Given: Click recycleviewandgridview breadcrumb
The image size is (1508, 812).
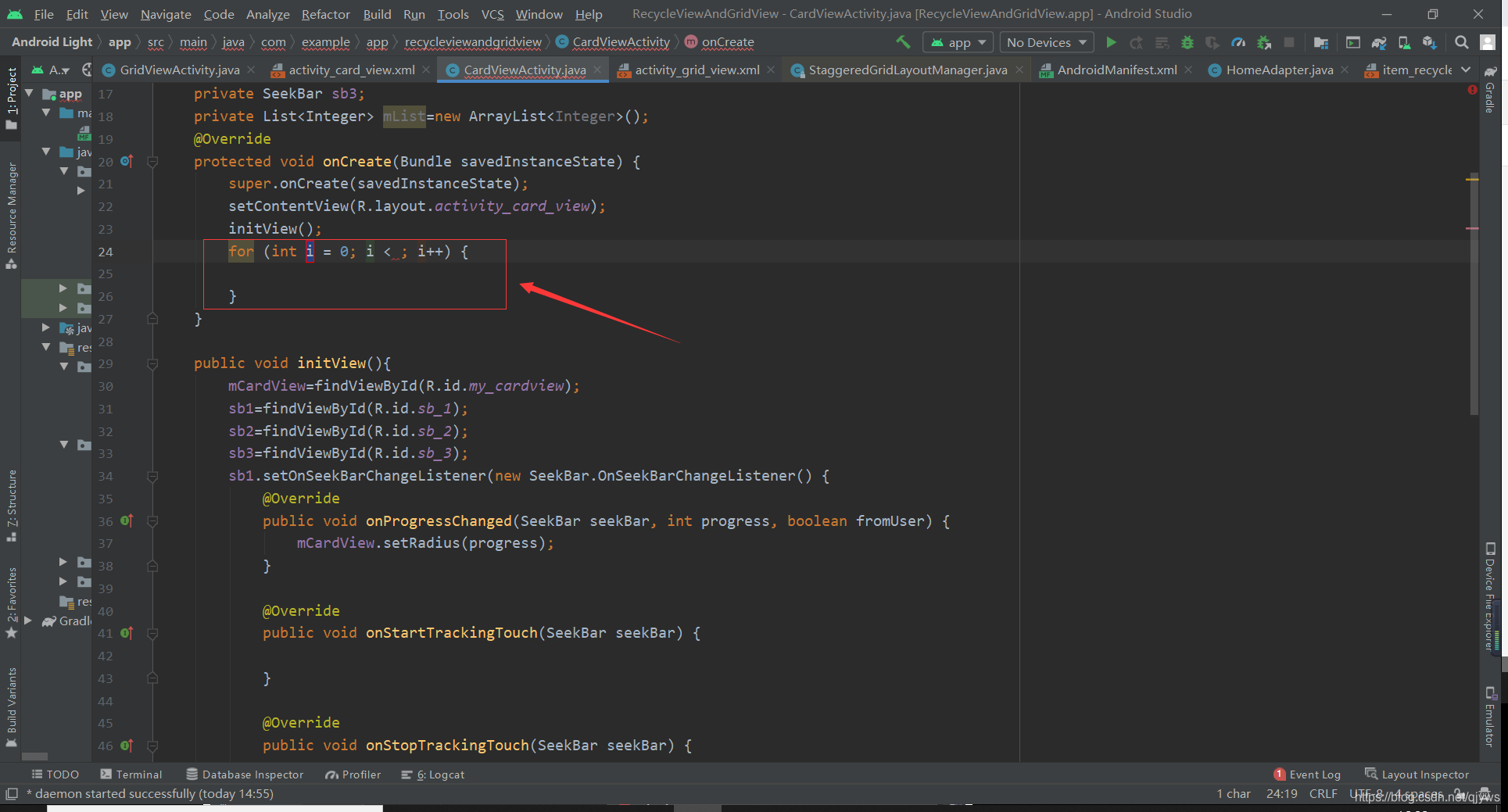Looking at the screenshot, I should tap(473, 42).
